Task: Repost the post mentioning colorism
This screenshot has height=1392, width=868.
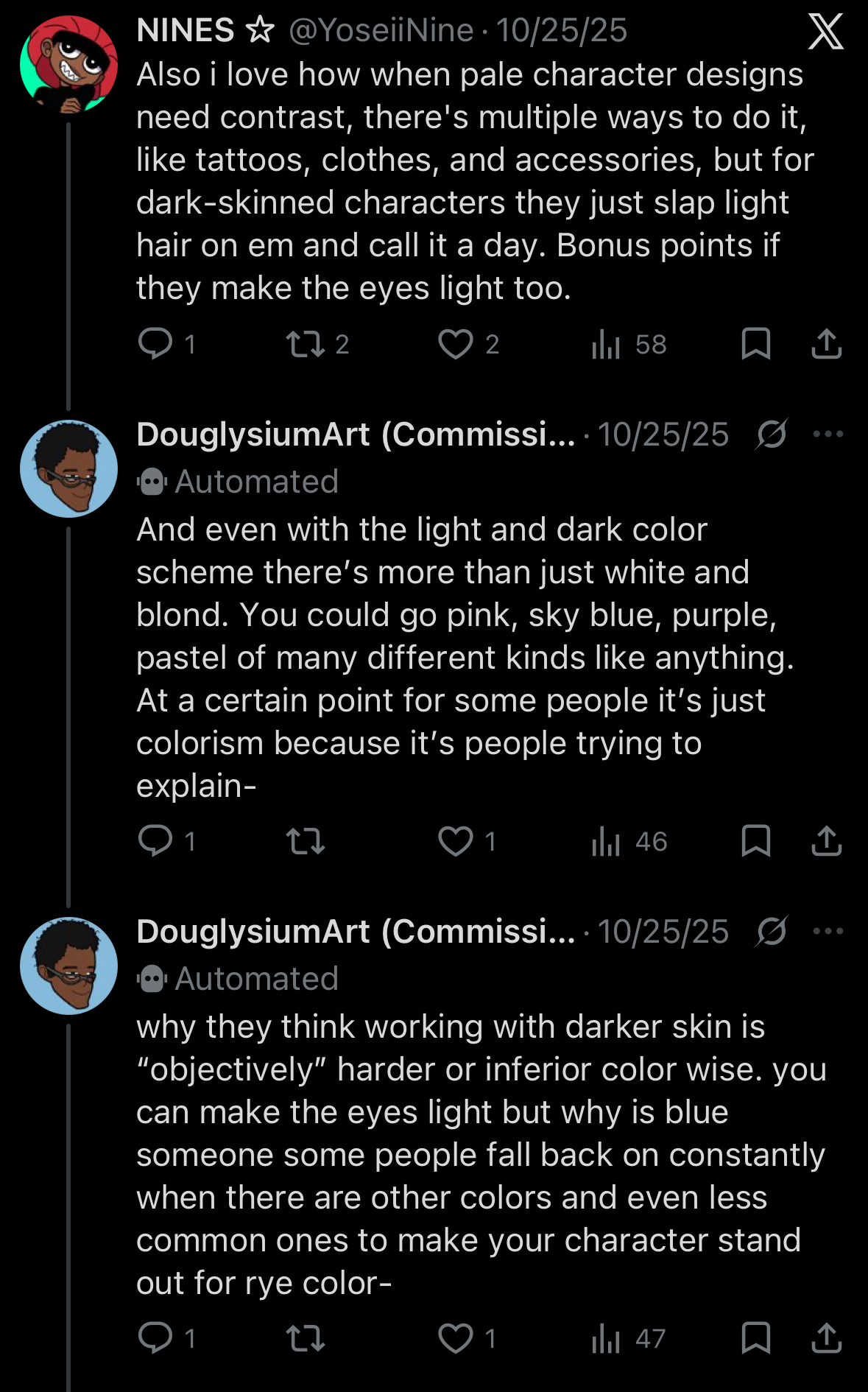Action: click(306, 841)
